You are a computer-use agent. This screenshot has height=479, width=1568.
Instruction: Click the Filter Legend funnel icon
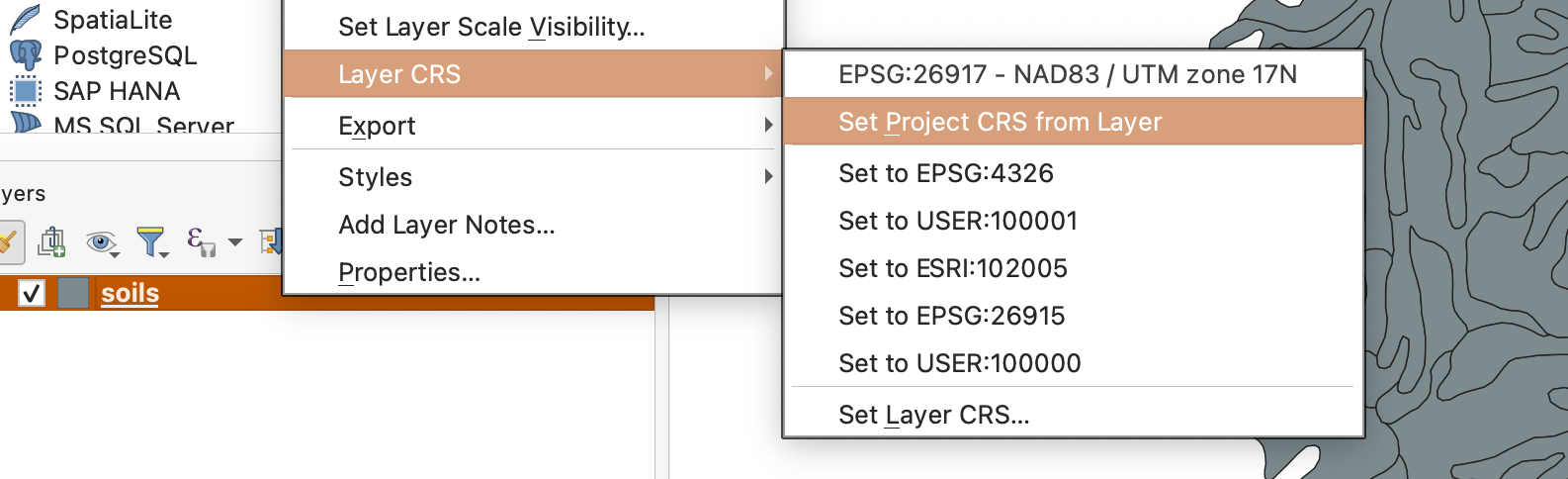(151, 241)
